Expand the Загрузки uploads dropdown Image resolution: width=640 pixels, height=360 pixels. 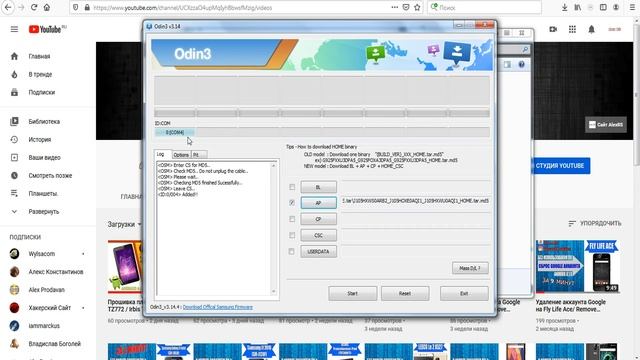tap(124, 224)
